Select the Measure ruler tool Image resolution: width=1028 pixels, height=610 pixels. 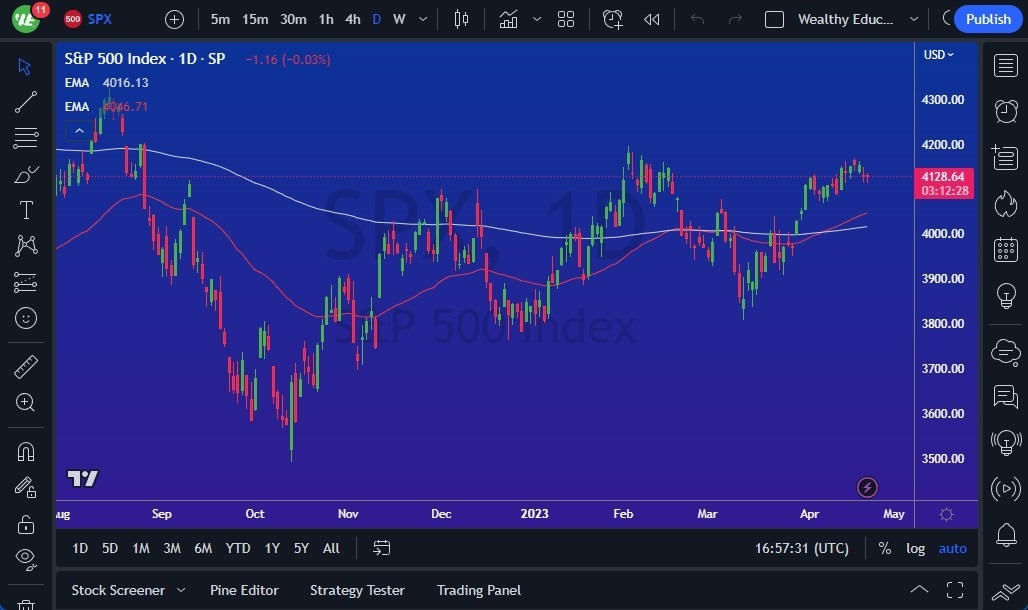click(x=27, y=366)
